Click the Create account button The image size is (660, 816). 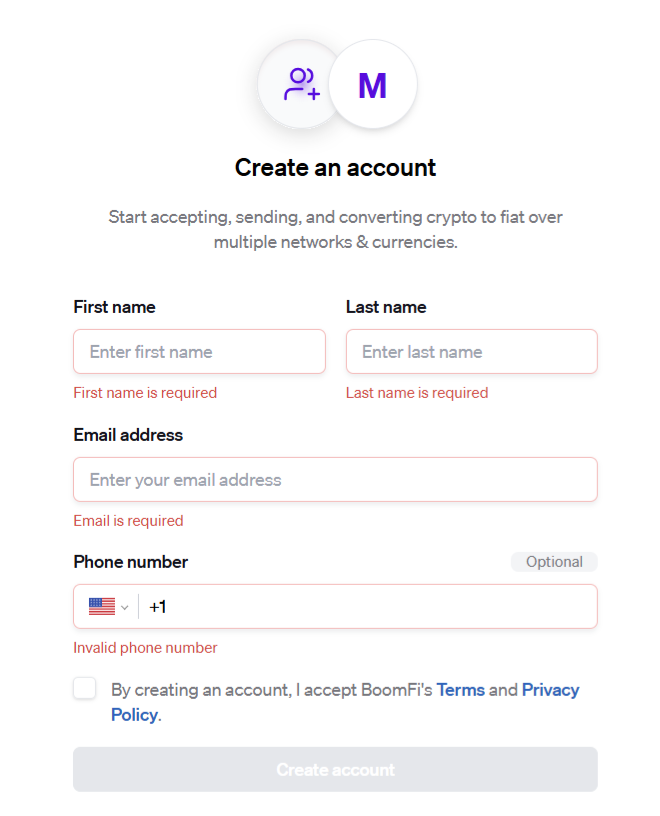coord(335,770)
